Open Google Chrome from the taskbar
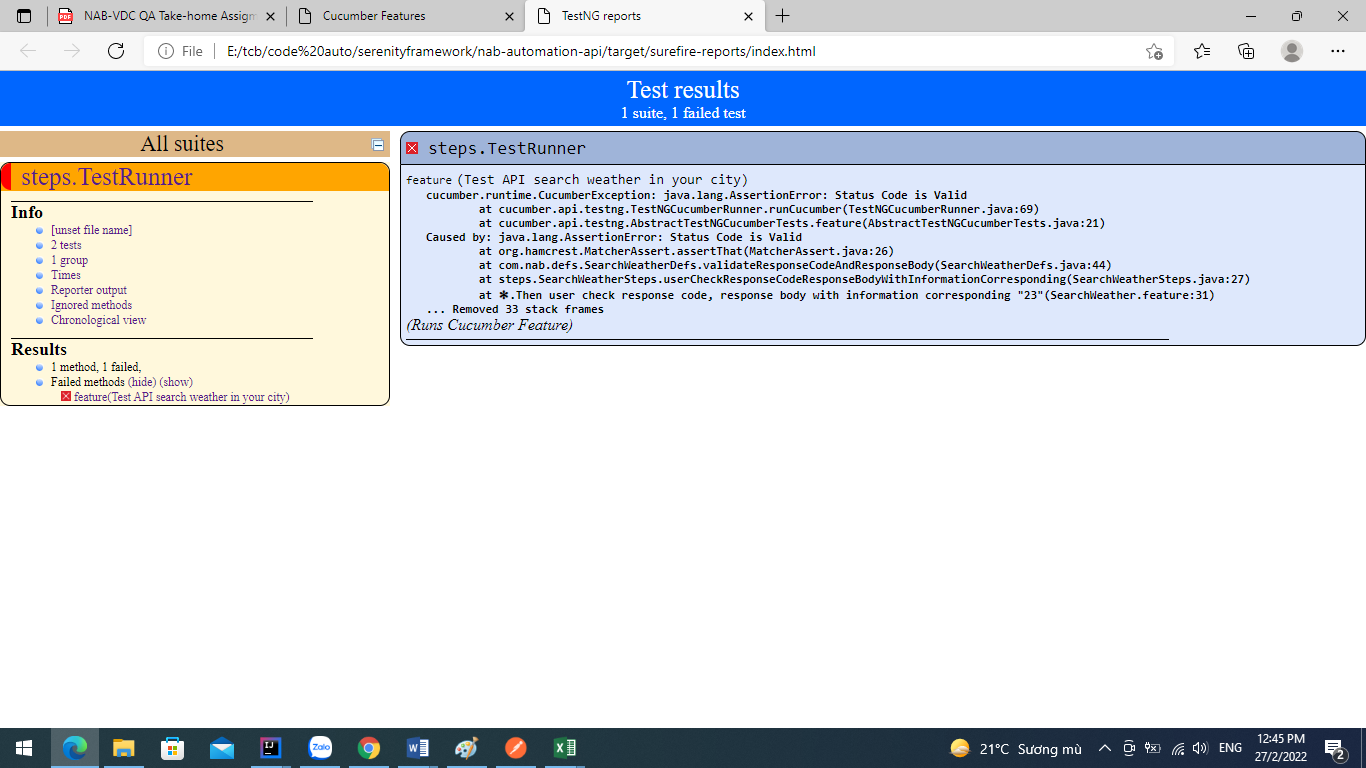This screenshot has width=1366, height=768. pos(369,748)
